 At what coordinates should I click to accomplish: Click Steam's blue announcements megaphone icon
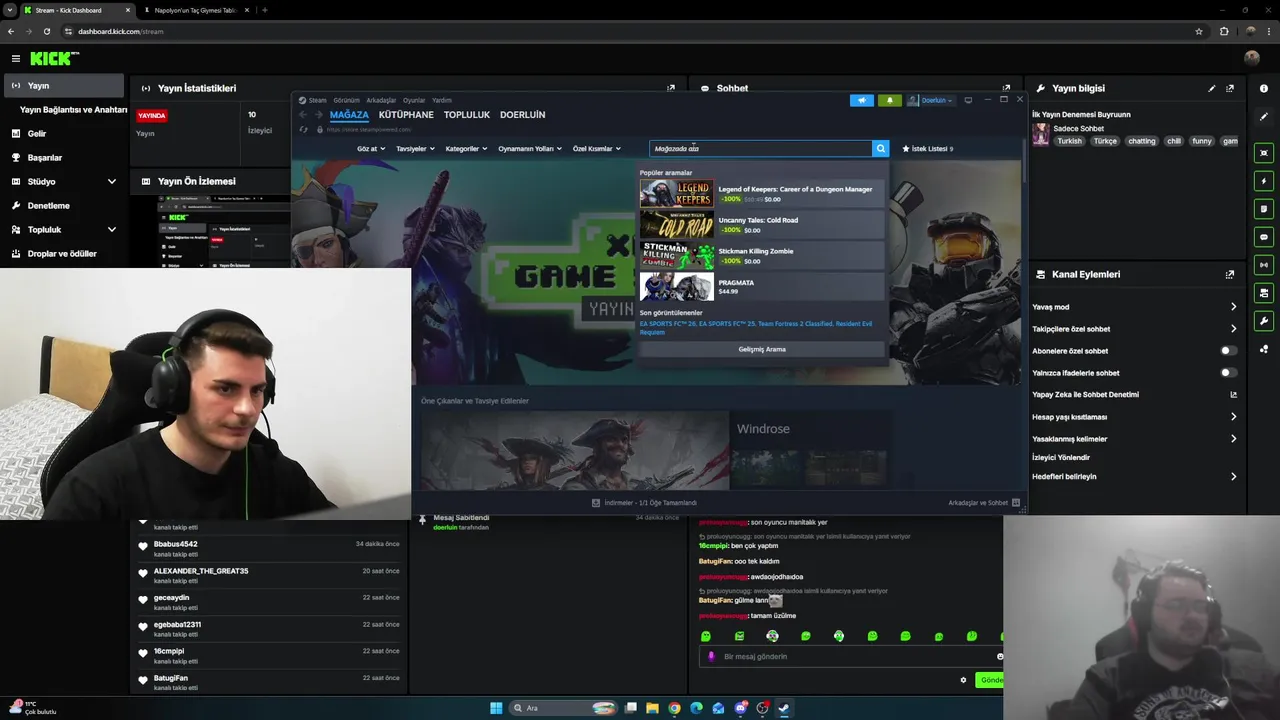click(x=861, y=100)
